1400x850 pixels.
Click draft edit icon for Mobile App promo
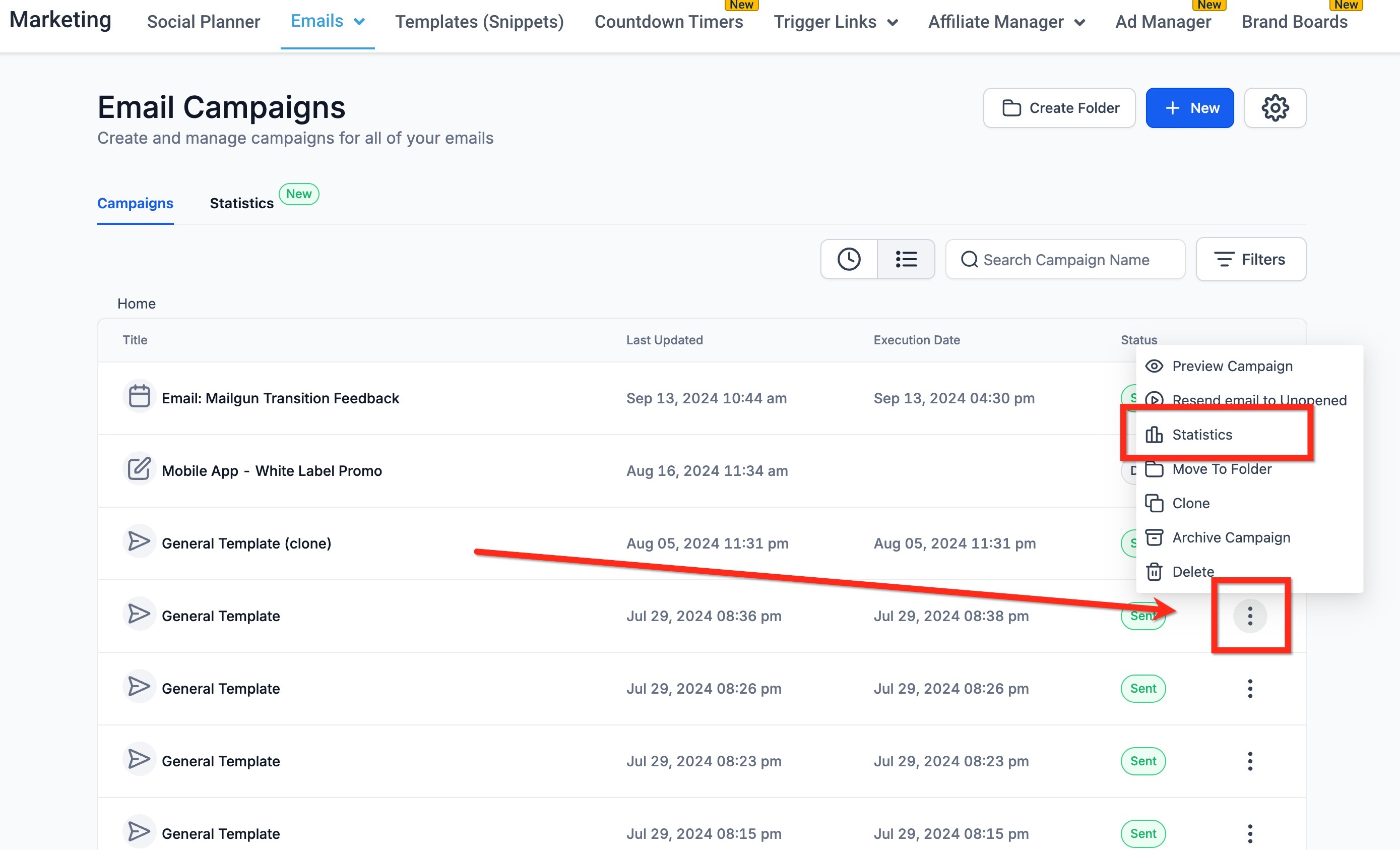pyautogui.click(x=139, y=469)
